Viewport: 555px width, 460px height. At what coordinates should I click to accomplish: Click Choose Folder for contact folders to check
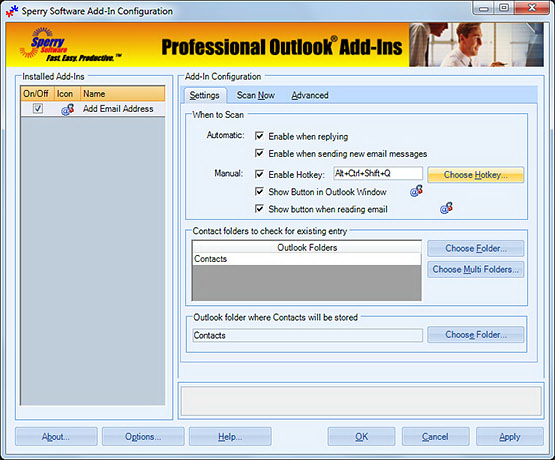tap(475, 248)
